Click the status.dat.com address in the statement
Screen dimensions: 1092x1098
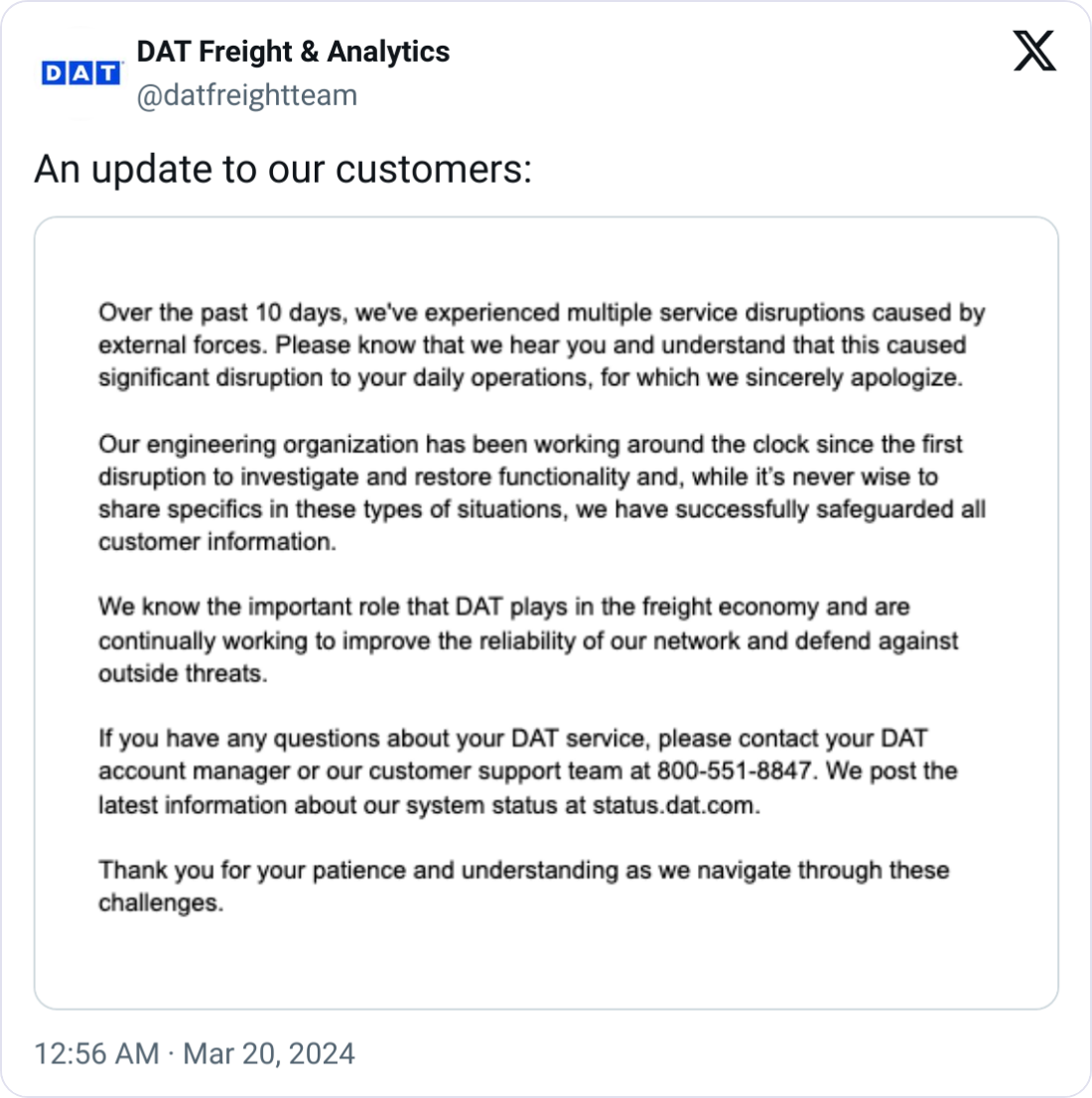(674, 805)
